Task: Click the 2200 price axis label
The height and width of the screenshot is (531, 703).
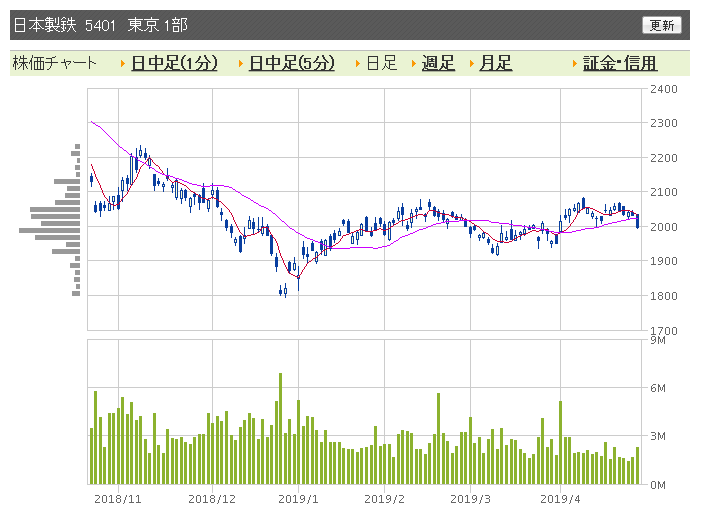Action: pyautogui.click(x=664, y=158)
